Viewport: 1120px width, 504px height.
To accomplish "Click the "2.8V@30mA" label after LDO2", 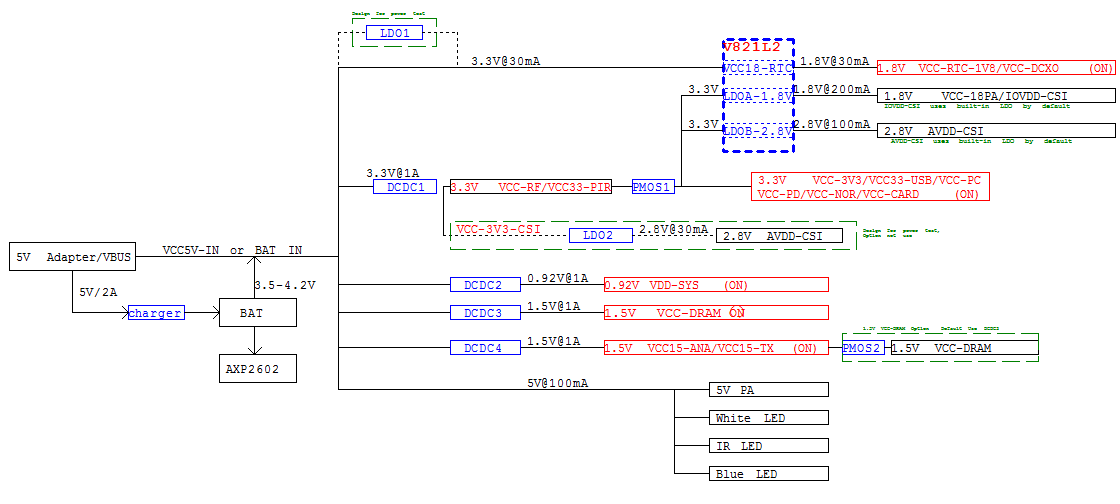I will (x=673, y=229).
